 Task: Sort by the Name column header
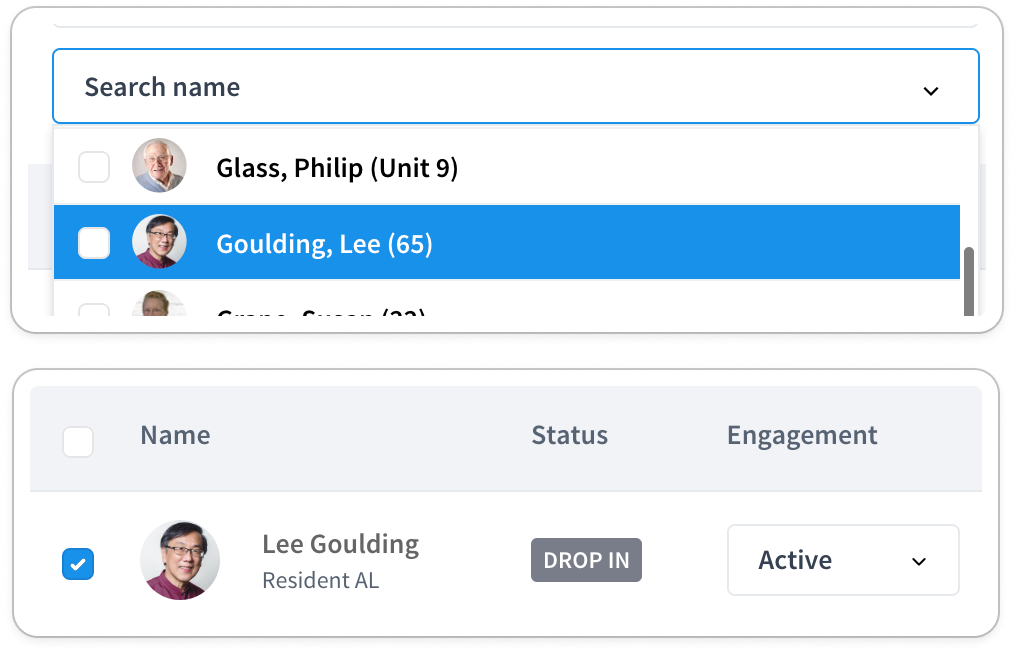175,435
